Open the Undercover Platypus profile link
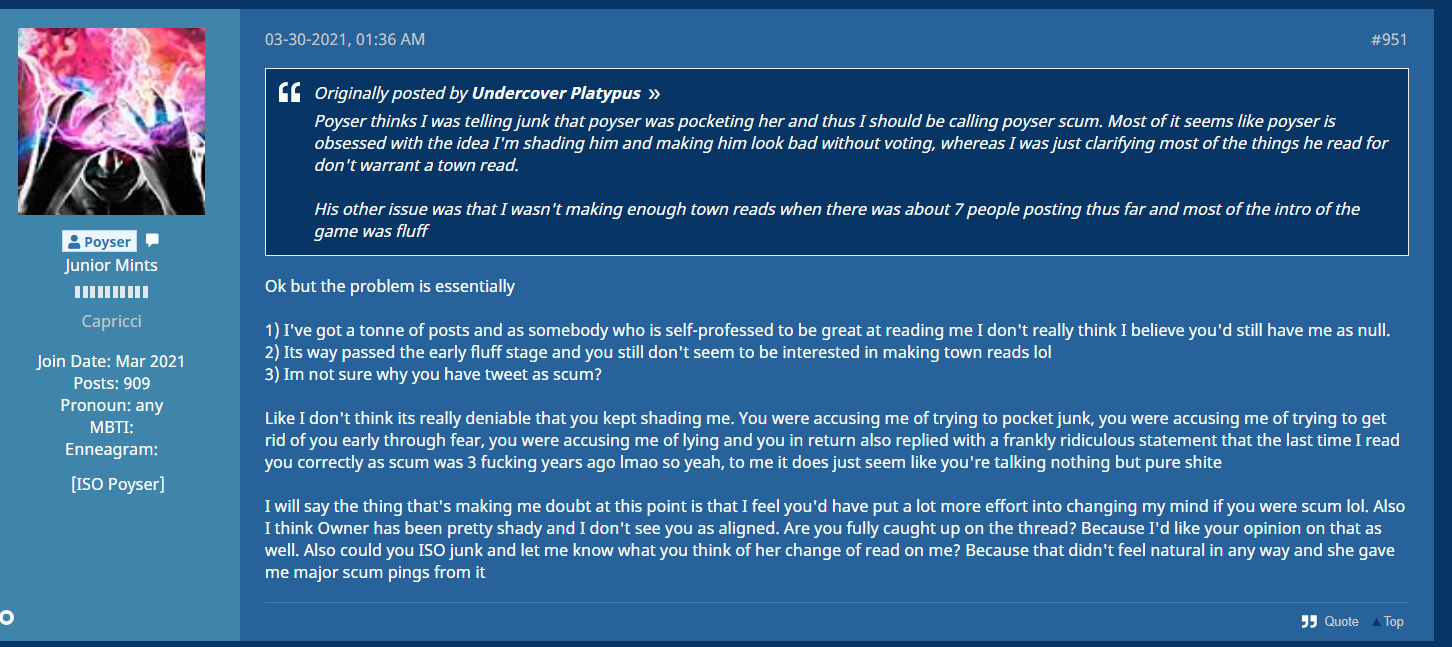This screenshot has width=1452, height=647. [558, 93]
